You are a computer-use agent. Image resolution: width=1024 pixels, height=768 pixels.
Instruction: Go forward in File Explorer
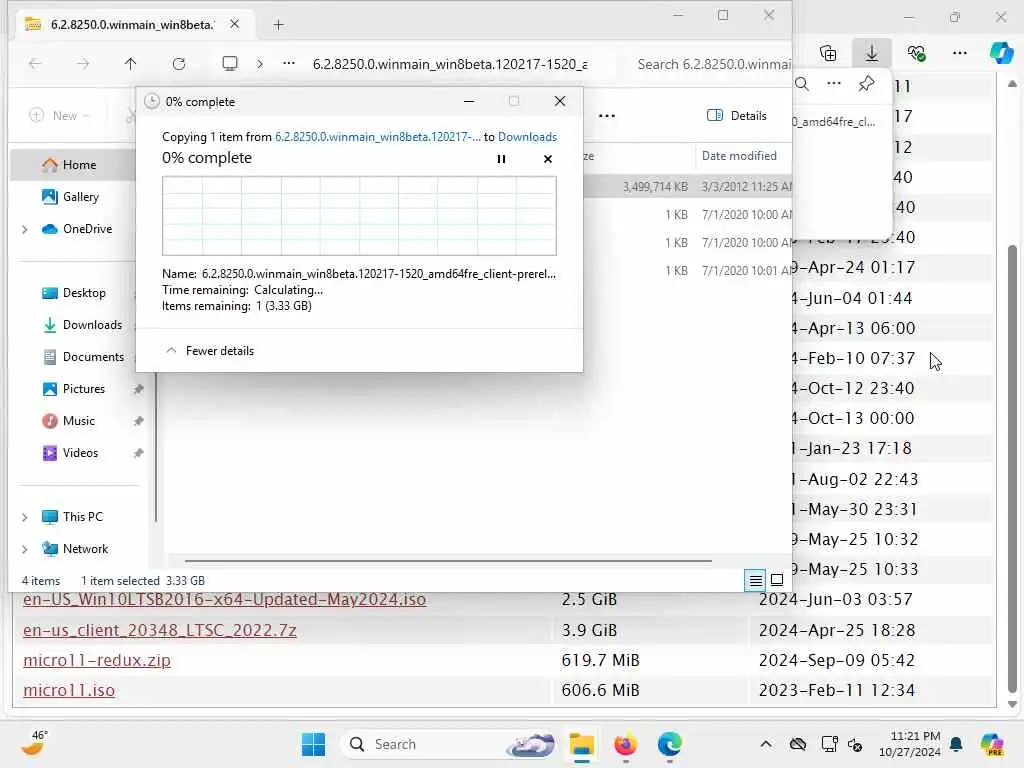83,63
